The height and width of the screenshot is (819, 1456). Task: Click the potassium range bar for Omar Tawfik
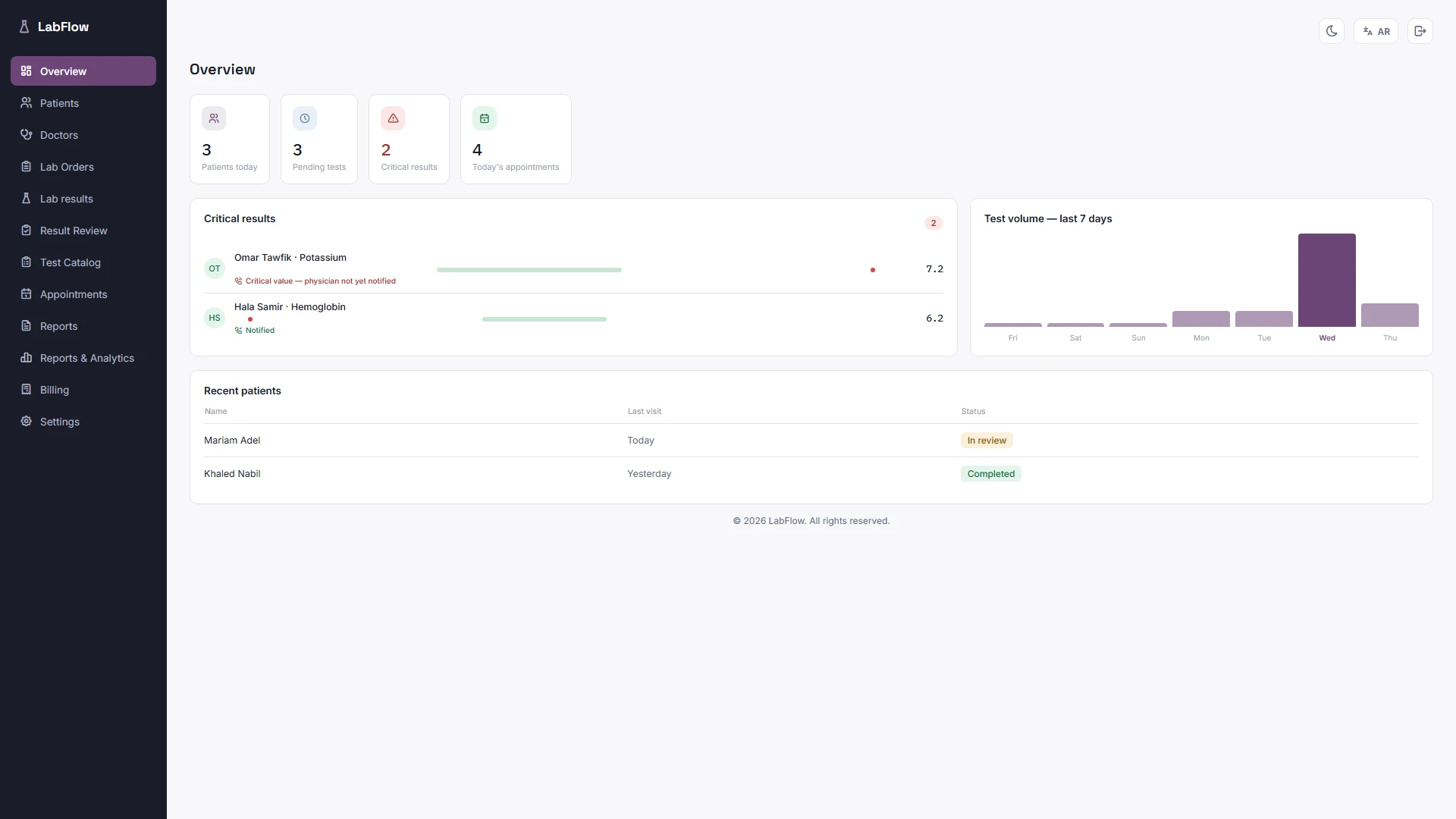[x=529, y=270]
